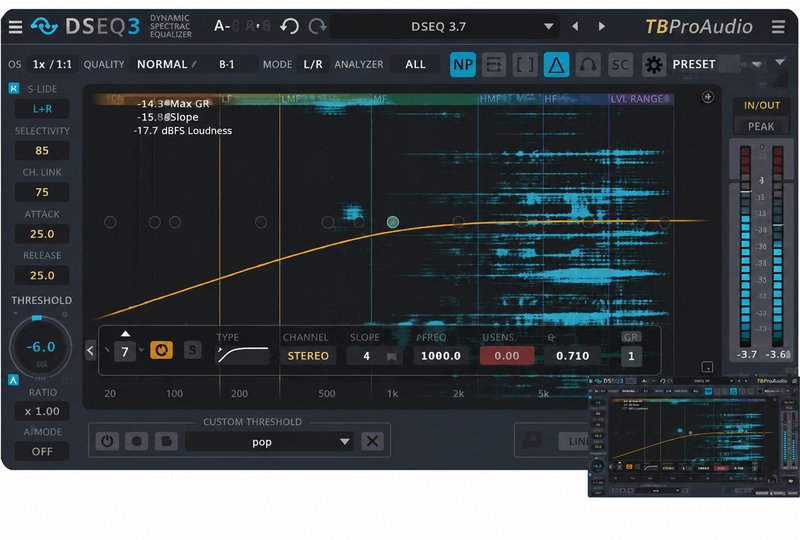Toggle the brackets [ ] button
Viewport: 800px width, 540px height.
pyautogui.click(x=525, y=65)
